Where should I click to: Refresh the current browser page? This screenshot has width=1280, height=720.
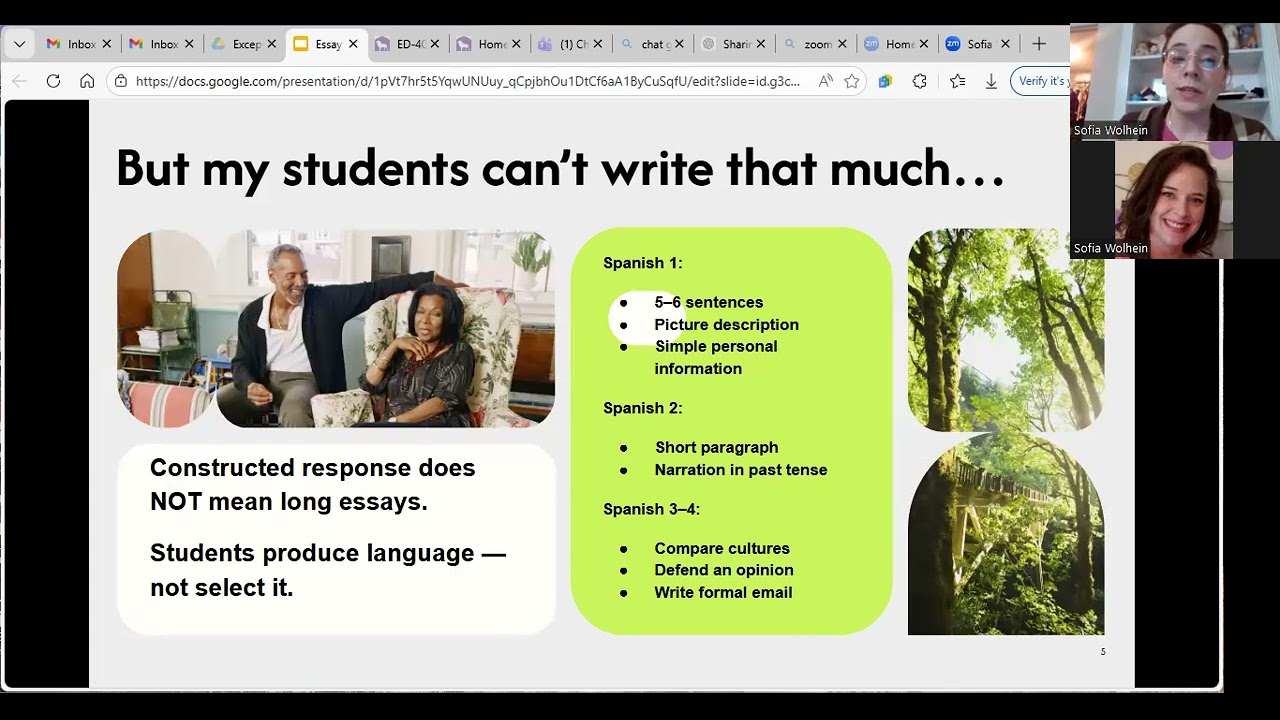coord(54,81)
